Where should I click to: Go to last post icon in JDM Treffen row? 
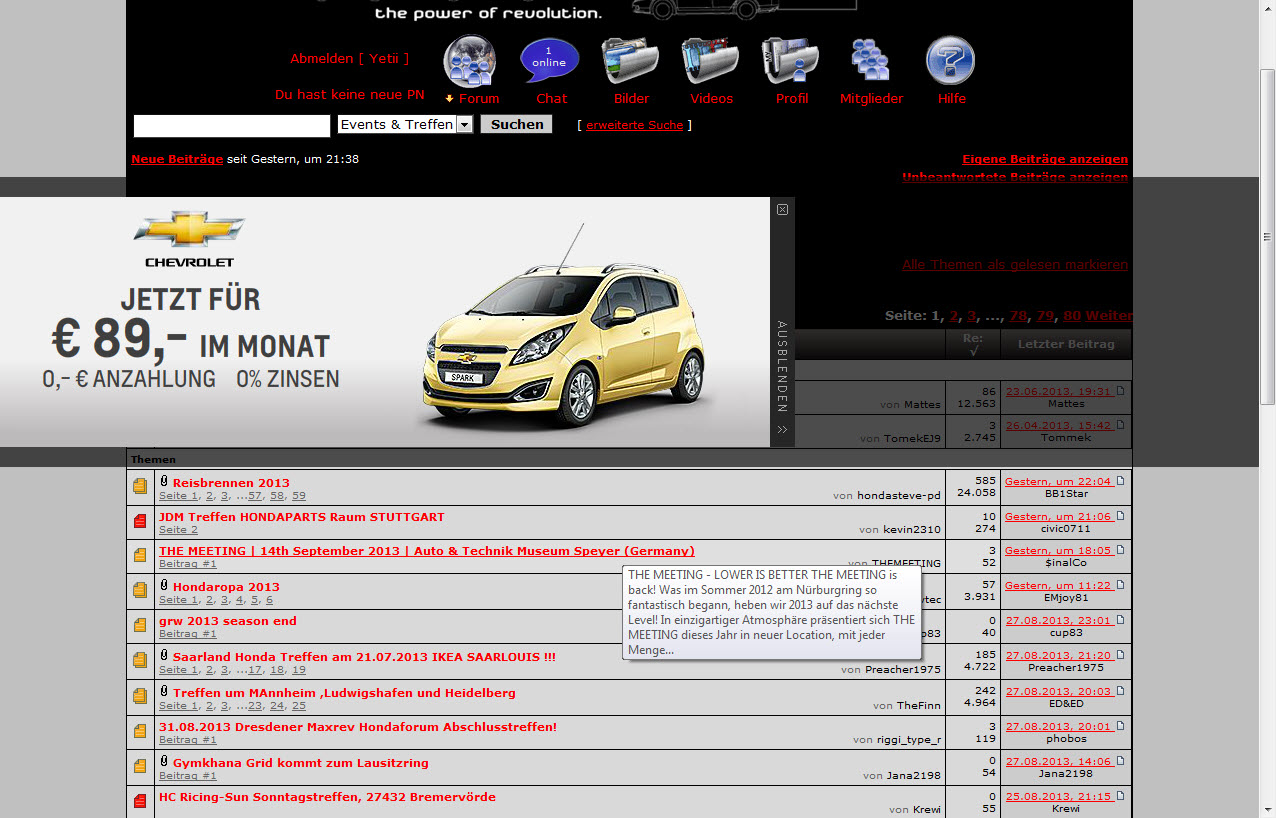(x=1121, y=516)
